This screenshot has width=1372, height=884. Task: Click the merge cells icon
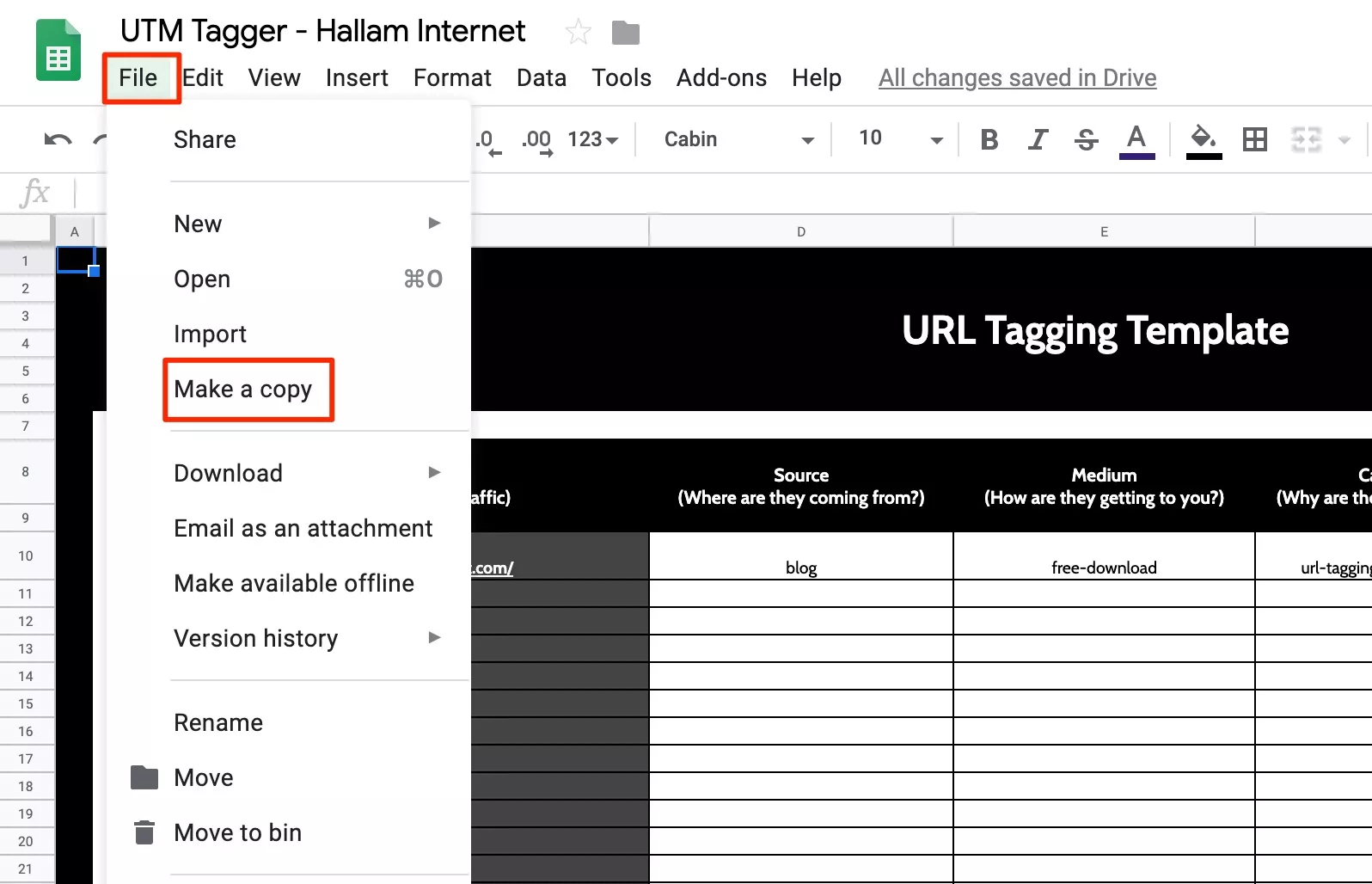coord(1306,139)
